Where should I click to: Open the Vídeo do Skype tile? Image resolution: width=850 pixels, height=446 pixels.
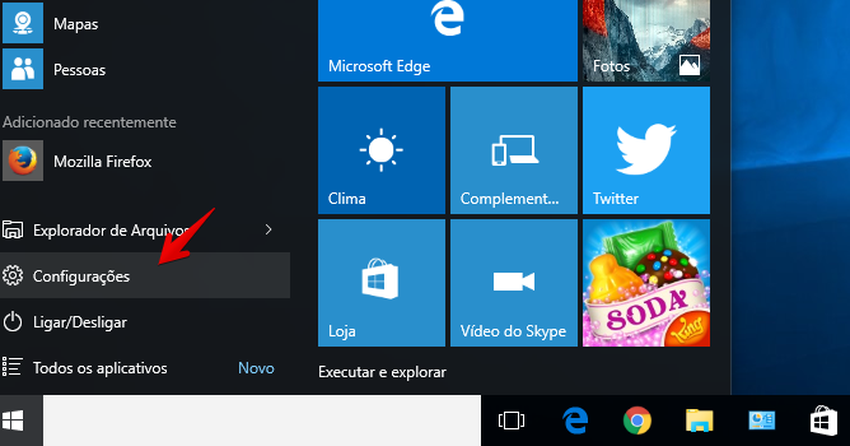pyautogui.click(x=514, y=283)
